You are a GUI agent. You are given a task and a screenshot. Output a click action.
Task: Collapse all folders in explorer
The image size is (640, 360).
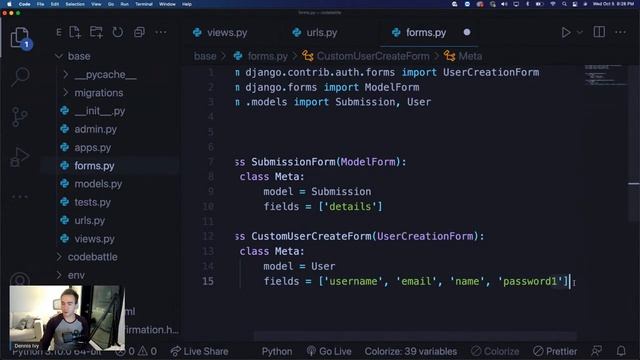point(139,32)
